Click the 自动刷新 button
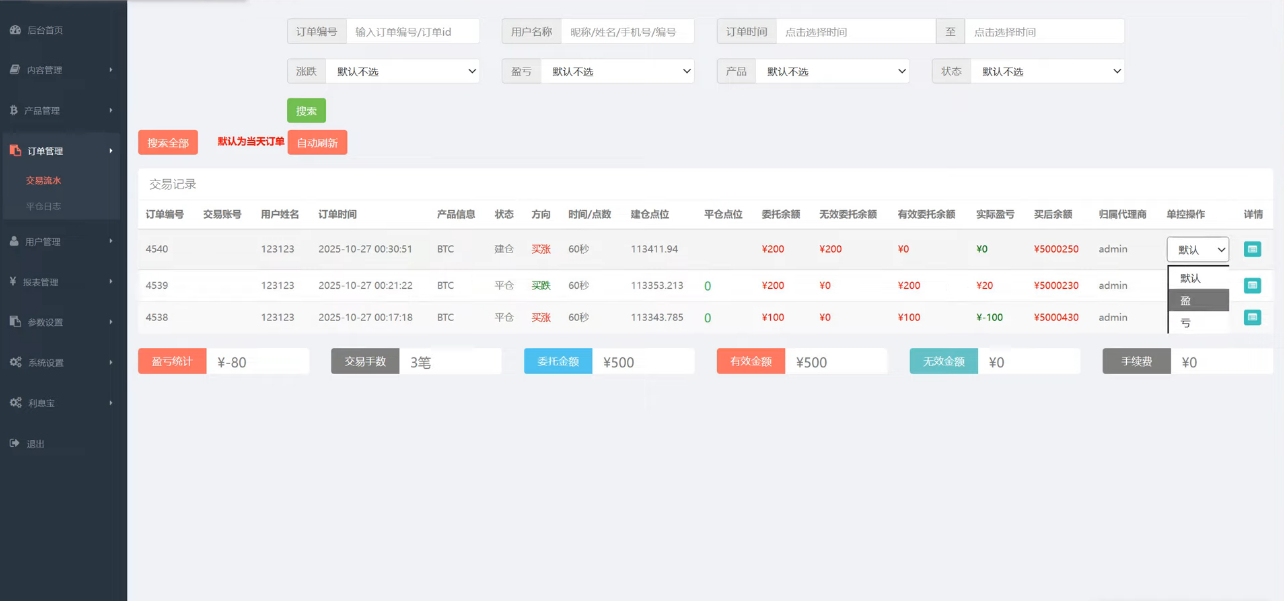 coord(318,142)
